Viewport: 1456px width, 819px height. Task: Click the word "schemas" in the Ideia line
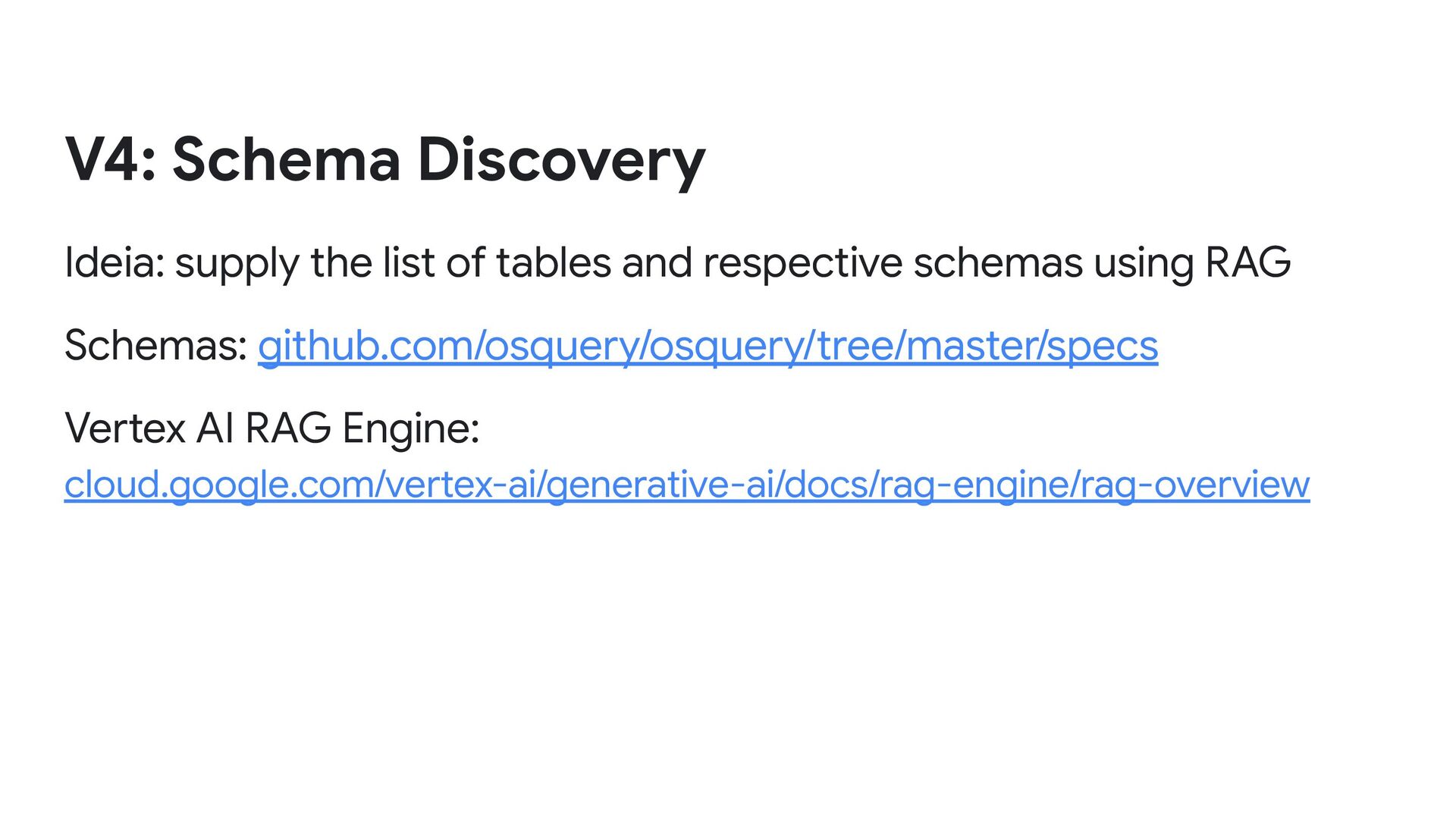pos(997,263)
